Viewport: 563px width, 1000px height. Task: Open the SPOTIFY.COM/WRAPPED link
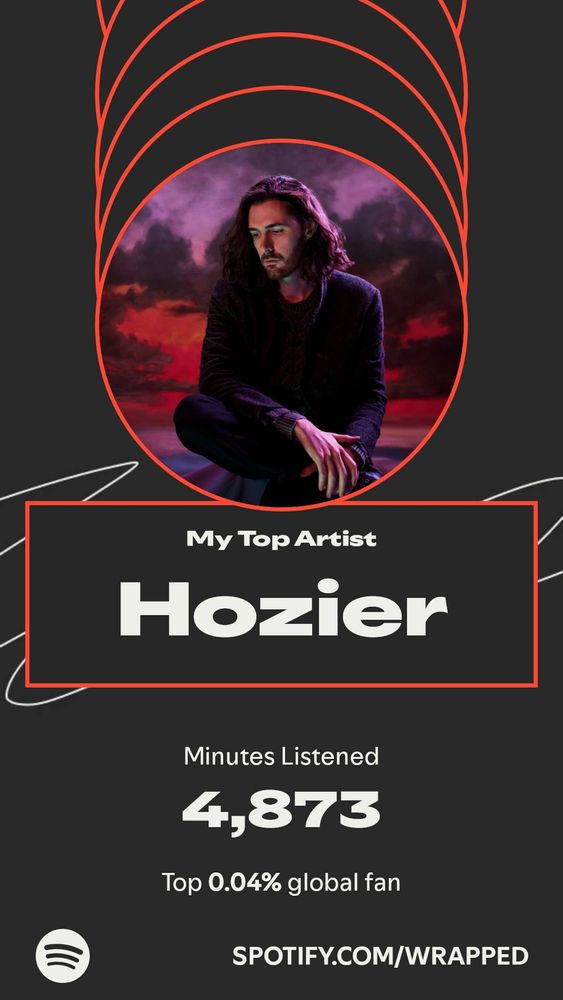[380, 956]
